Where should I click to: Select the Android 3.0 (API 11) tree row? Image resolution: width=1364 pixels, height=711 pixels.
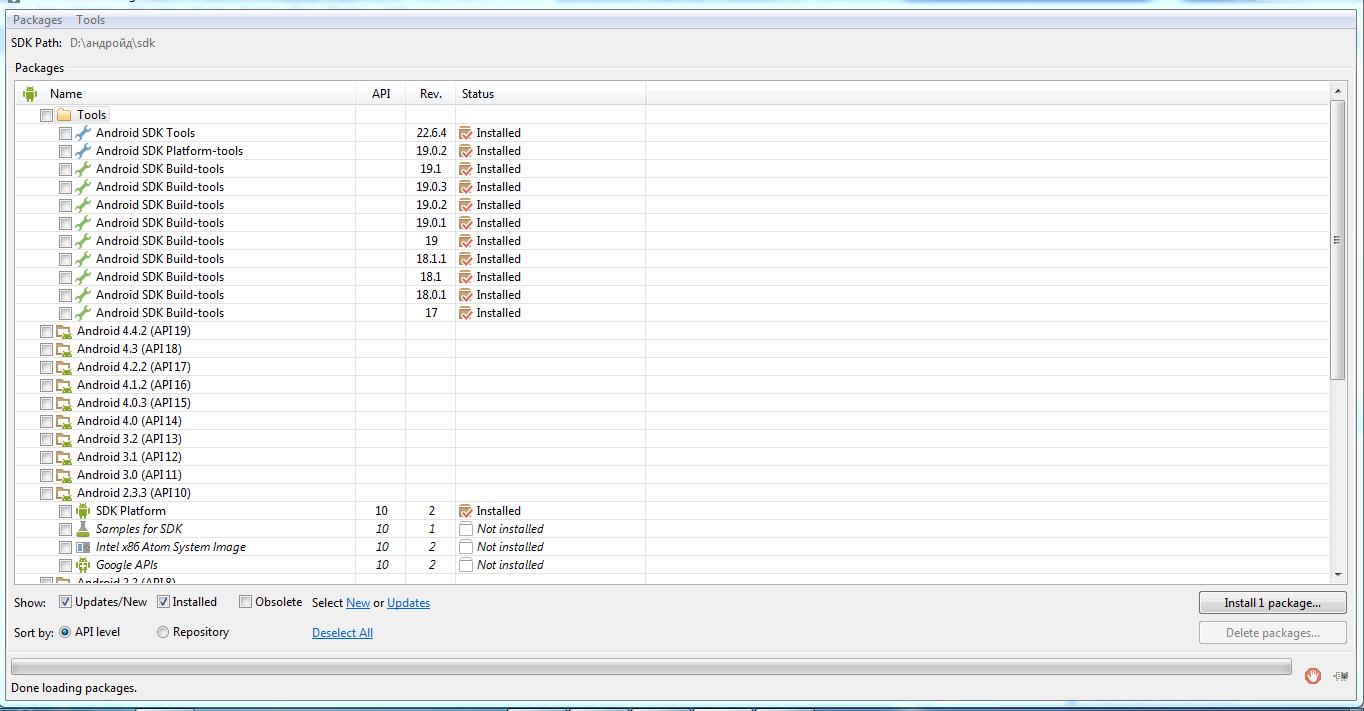(673, 475)
